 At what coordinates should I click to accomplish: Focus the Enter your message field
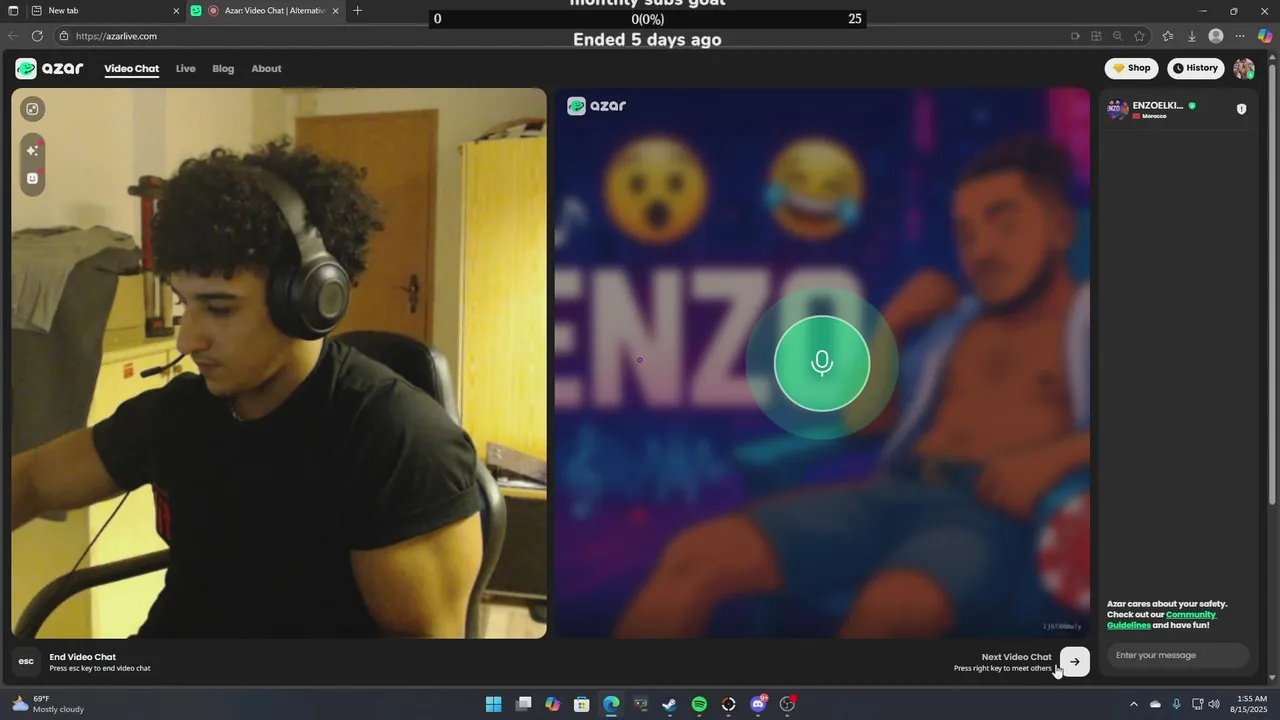click(x=1178, y=655)
